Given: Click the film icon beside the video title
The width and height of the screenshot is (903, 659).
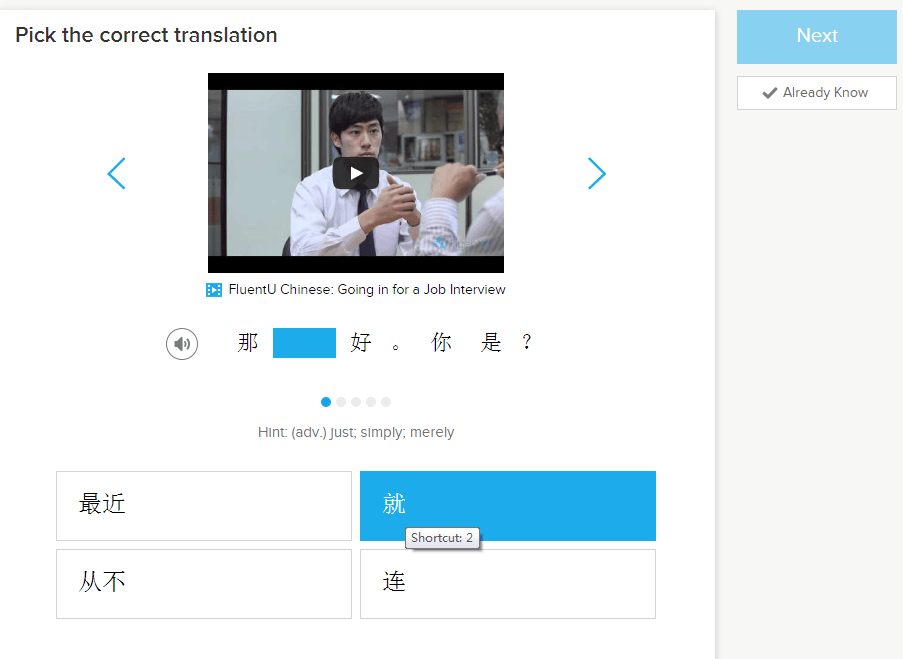Looking at the screenshot, I should tap(214, 290).
